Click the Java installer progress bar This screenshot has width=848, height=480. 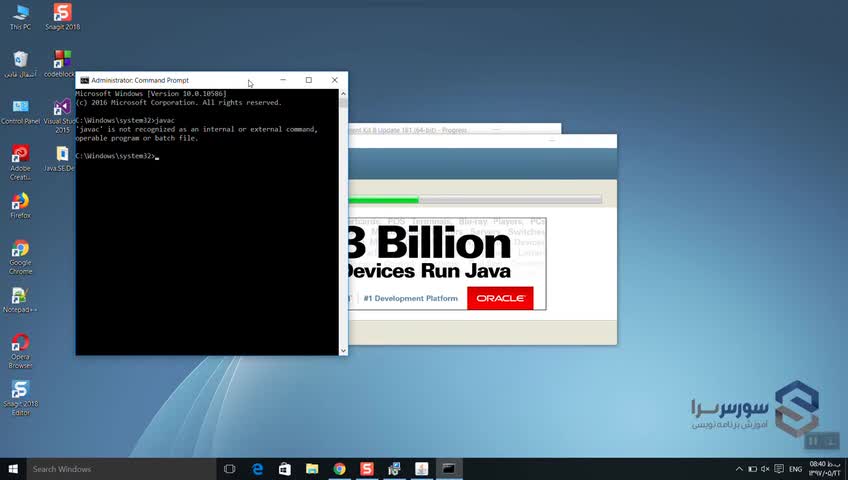(475, 200)
